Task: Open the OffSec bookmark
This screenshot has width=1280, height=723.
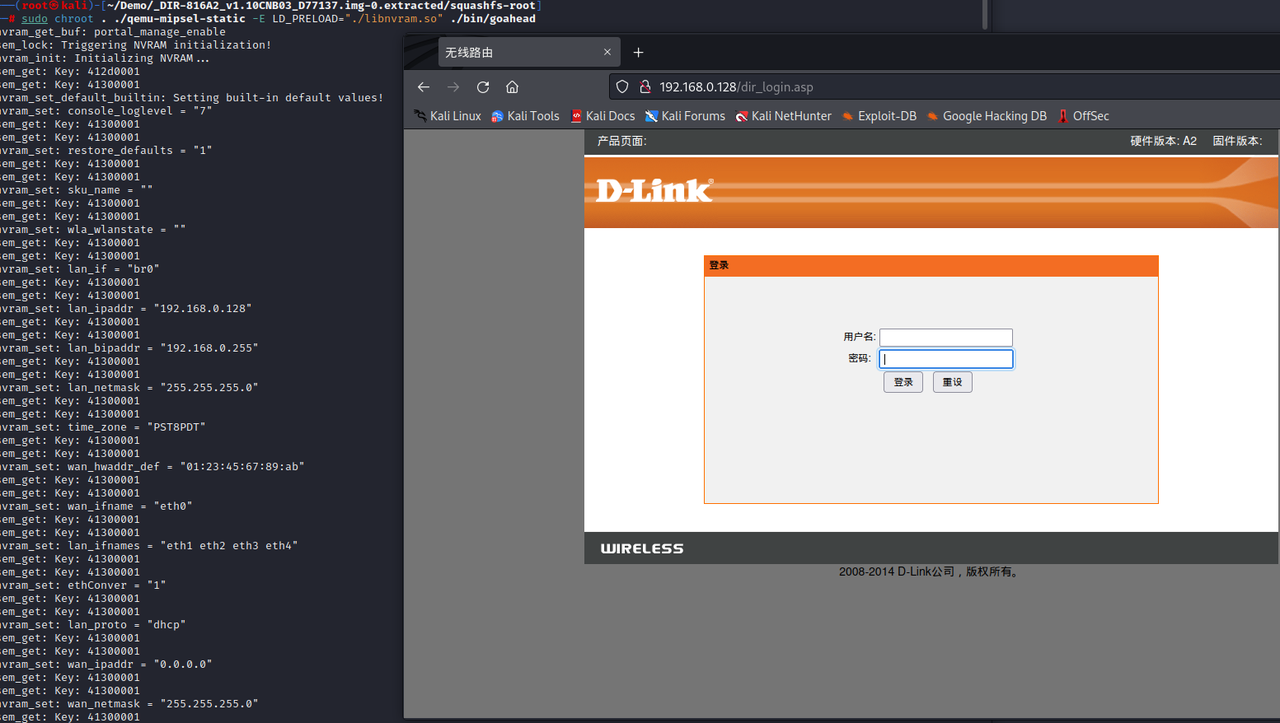Action: (x=1083, y=116)
